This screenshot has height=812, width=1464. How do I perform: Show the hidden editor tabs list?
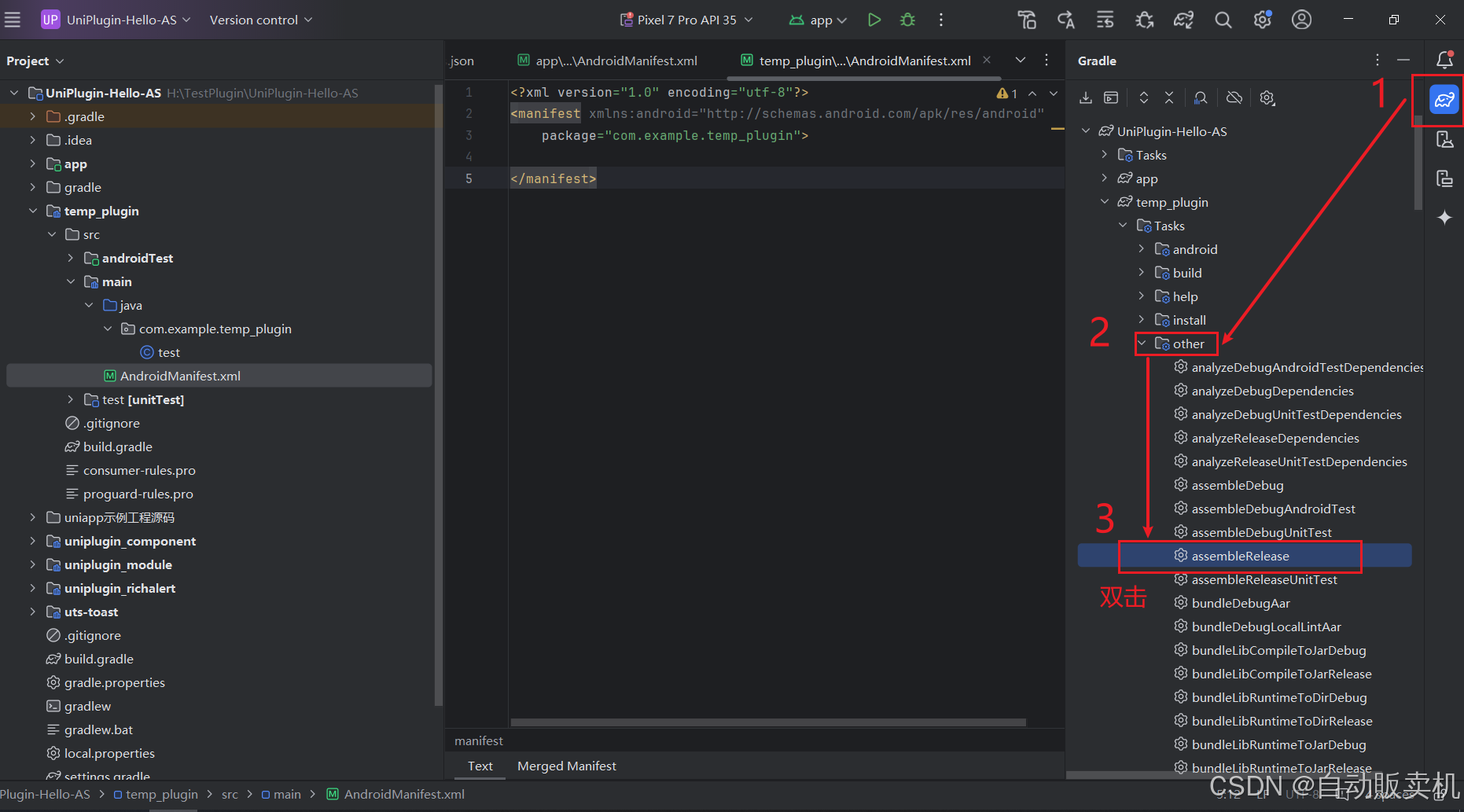tap(1021, 60)
